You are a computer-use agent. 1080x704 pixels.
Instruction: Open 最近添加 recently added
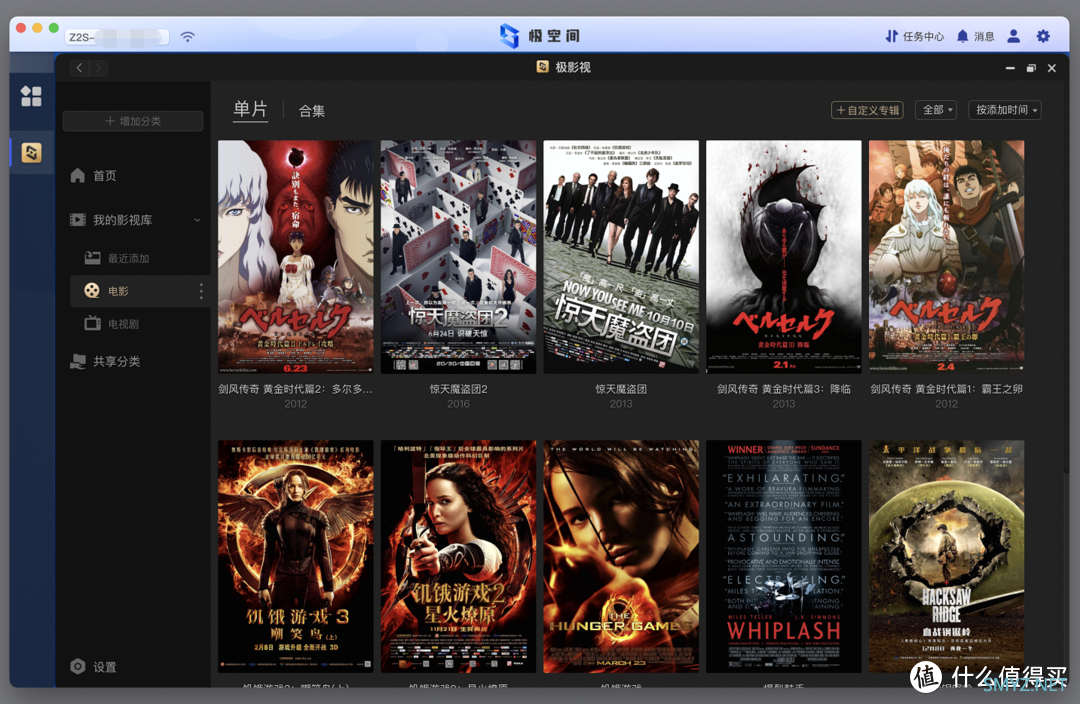[116, 258]
